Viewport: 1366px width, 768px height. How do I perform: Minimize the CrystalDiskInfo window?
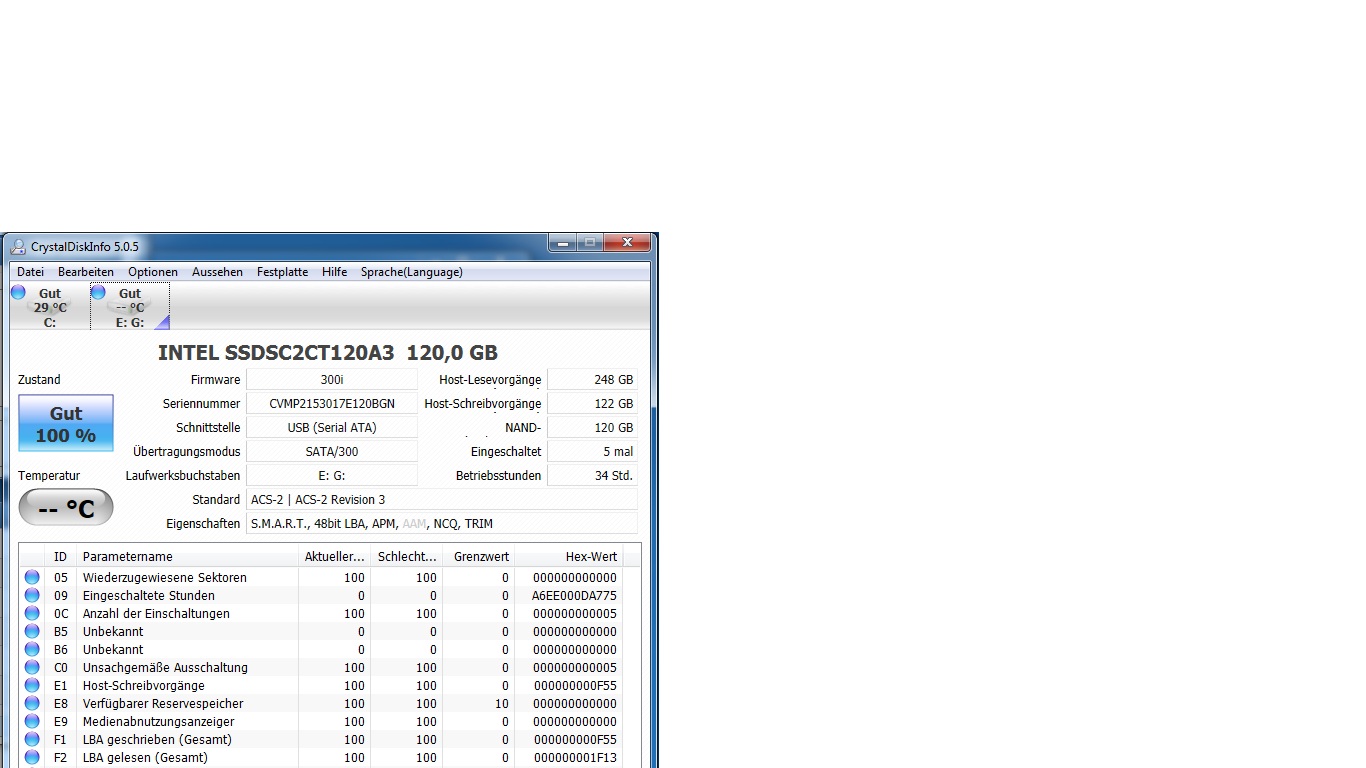[562, 242]
